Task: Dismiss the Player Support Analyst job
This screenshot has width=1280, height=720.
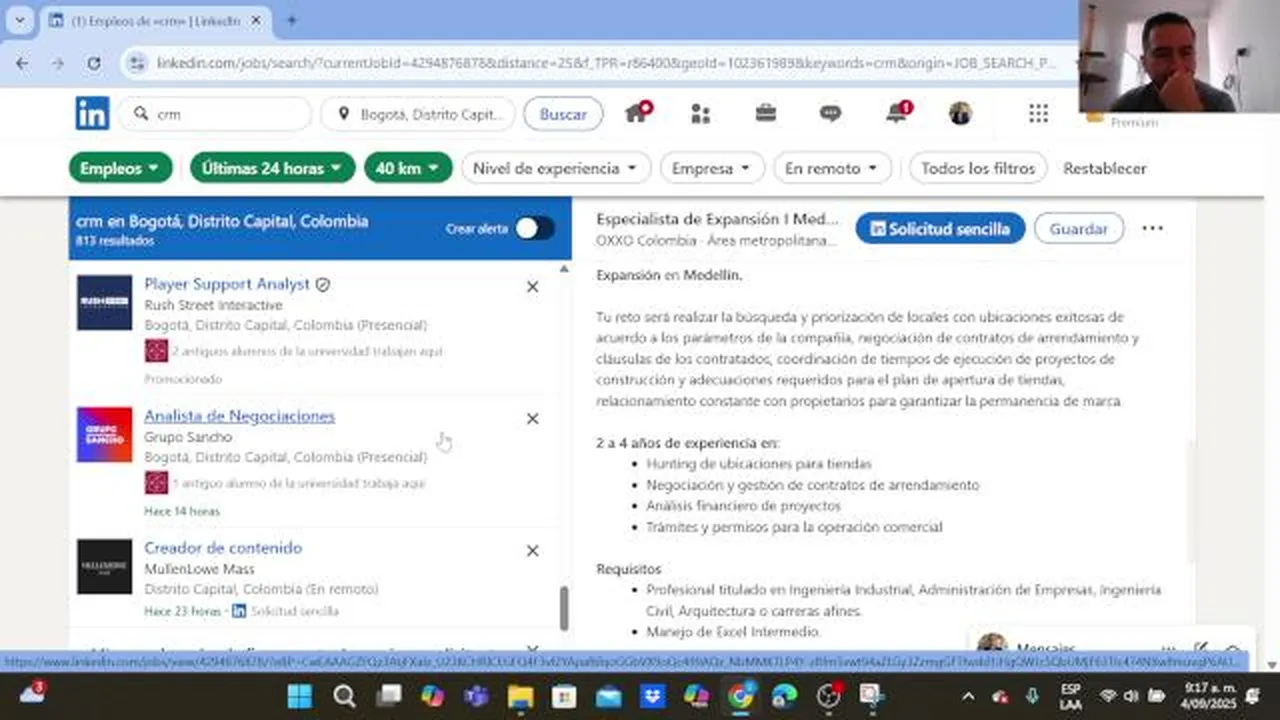Action: (x=533, y=287)
